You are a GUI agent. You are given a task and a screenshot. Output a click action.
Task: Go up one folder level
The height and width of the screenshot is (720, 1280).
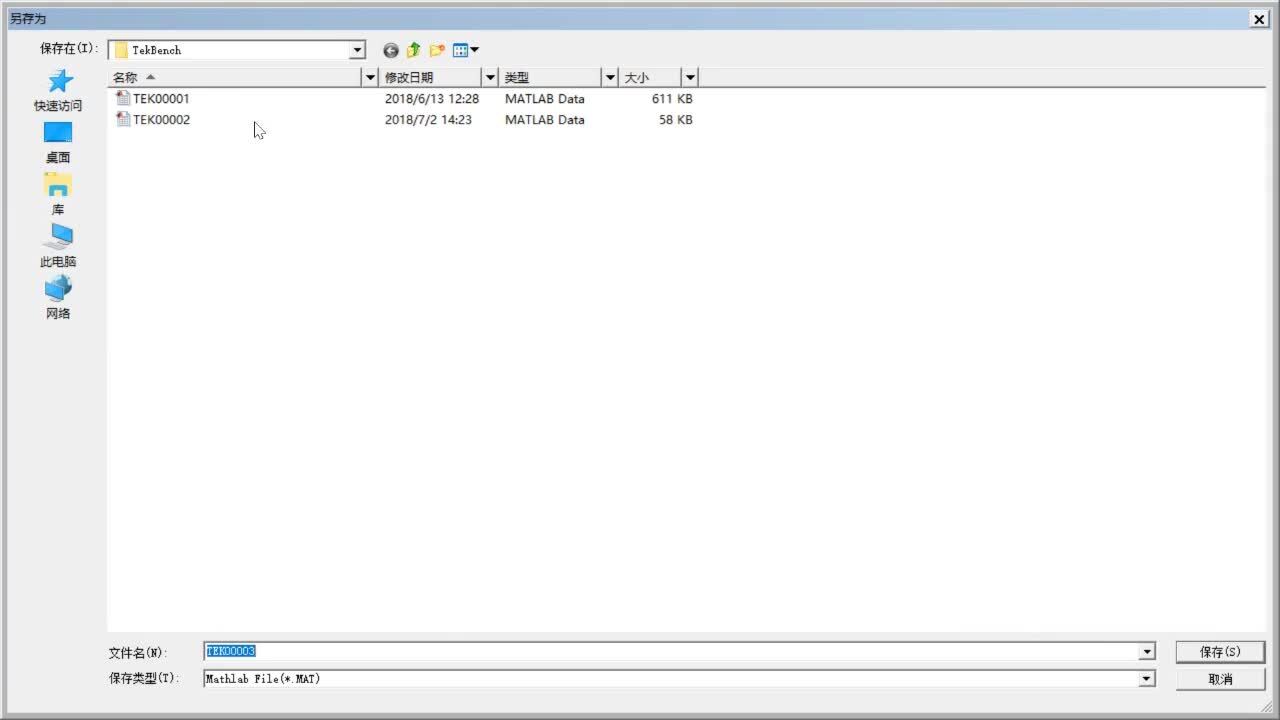pos(413,50)
